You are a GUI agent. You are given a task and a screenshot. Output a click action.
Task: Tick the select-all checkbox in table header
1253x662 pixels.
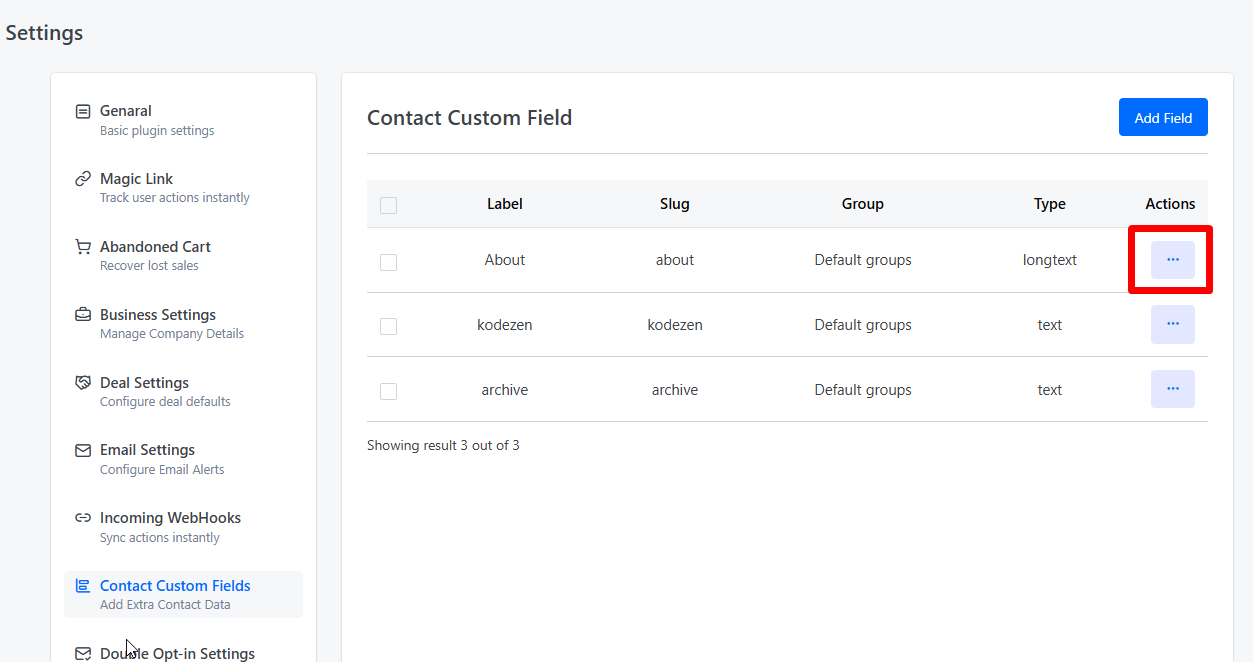[x=389, y=205]
